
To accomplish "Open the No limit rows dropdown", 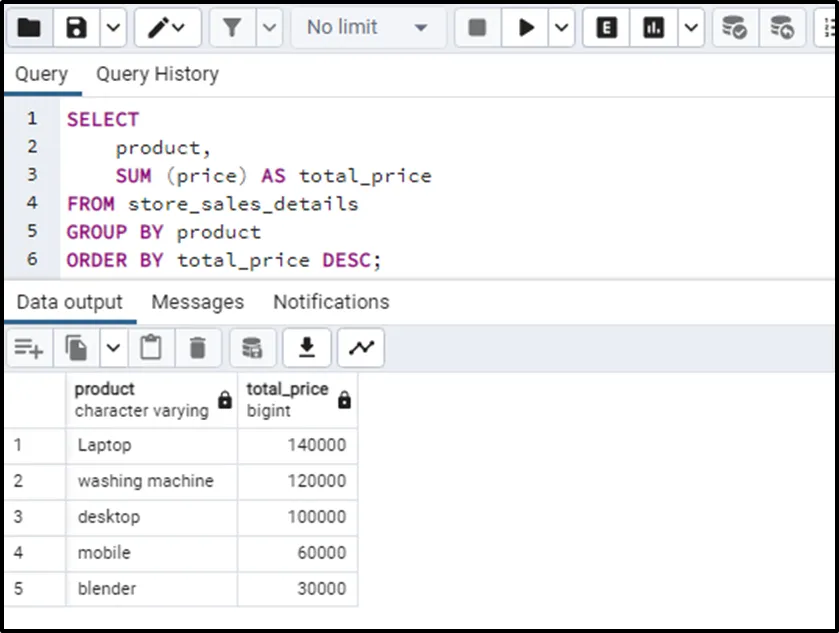I will (x=367, y=27).
